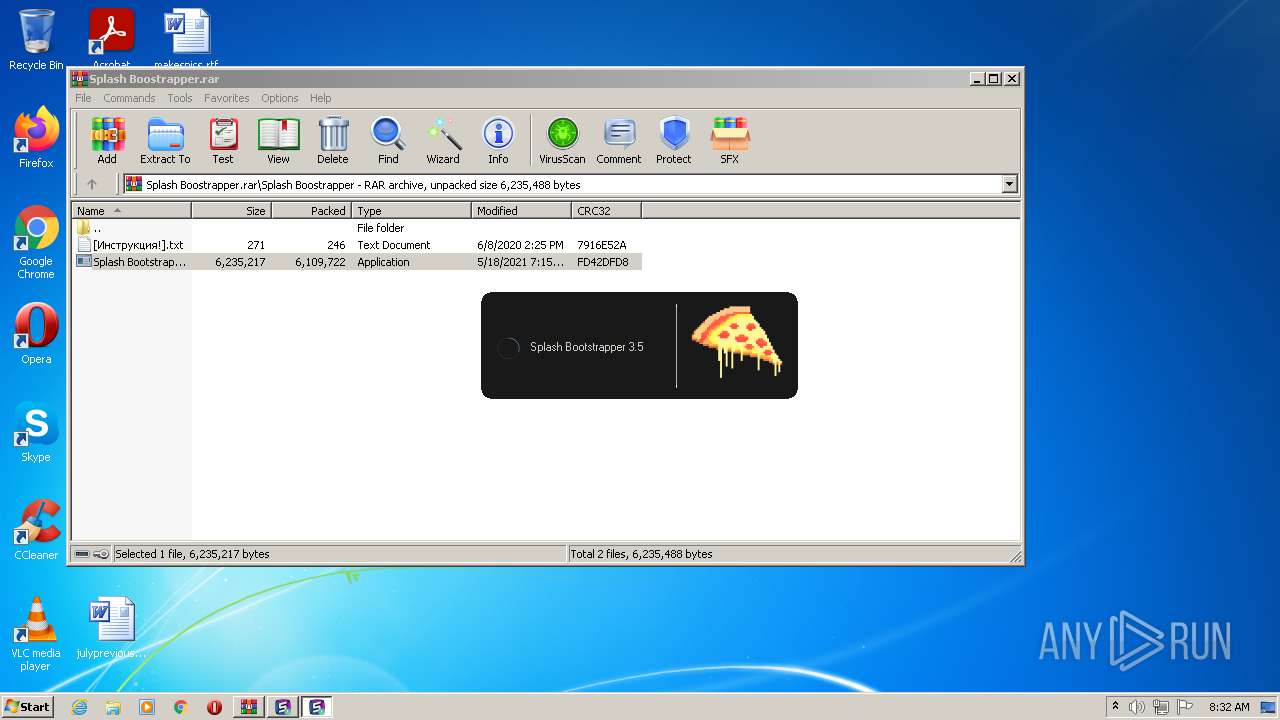Click the Packed value 6,109,722

320,262
